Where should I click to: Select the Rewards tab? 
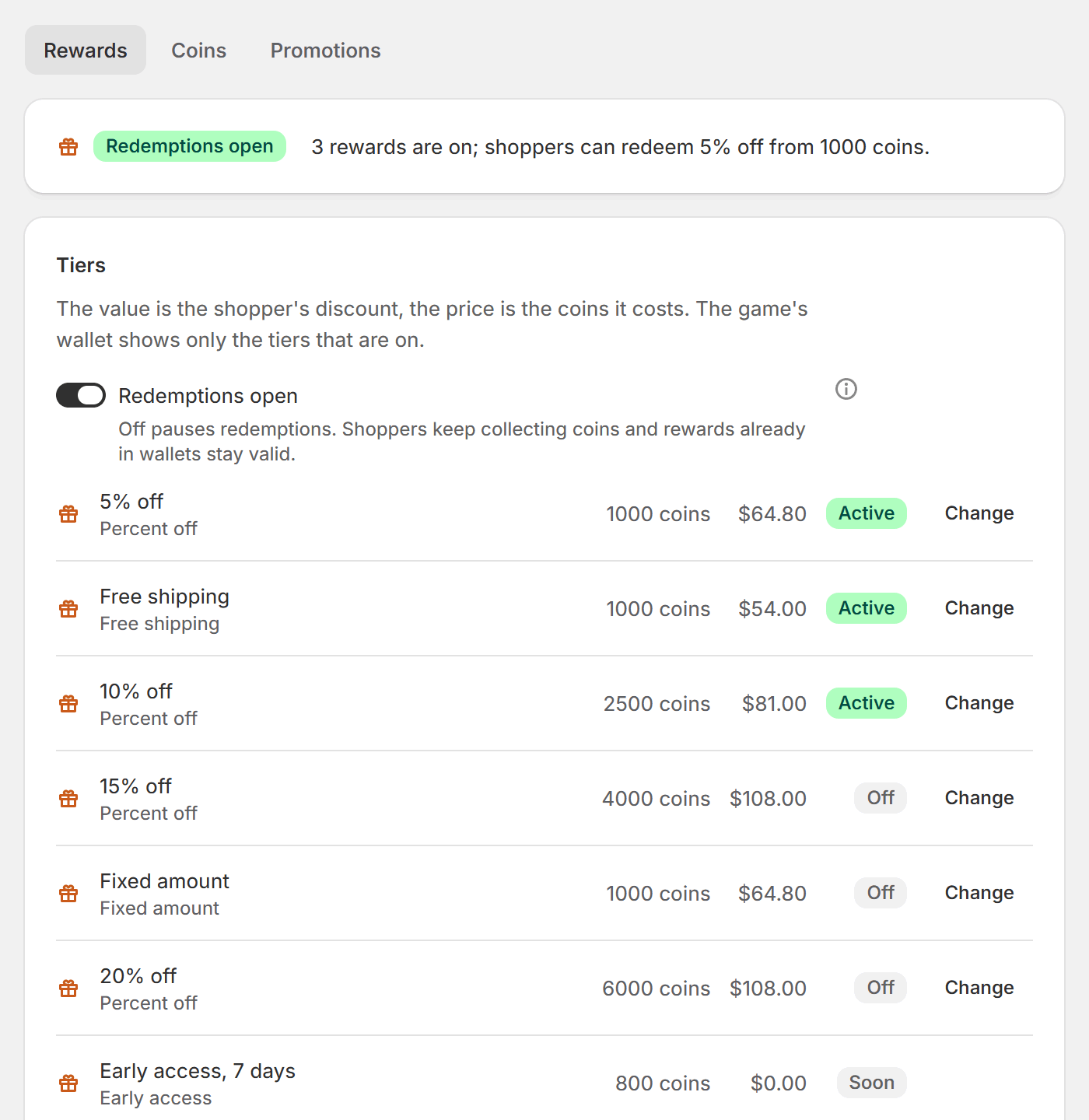click(x=86, y=51)
